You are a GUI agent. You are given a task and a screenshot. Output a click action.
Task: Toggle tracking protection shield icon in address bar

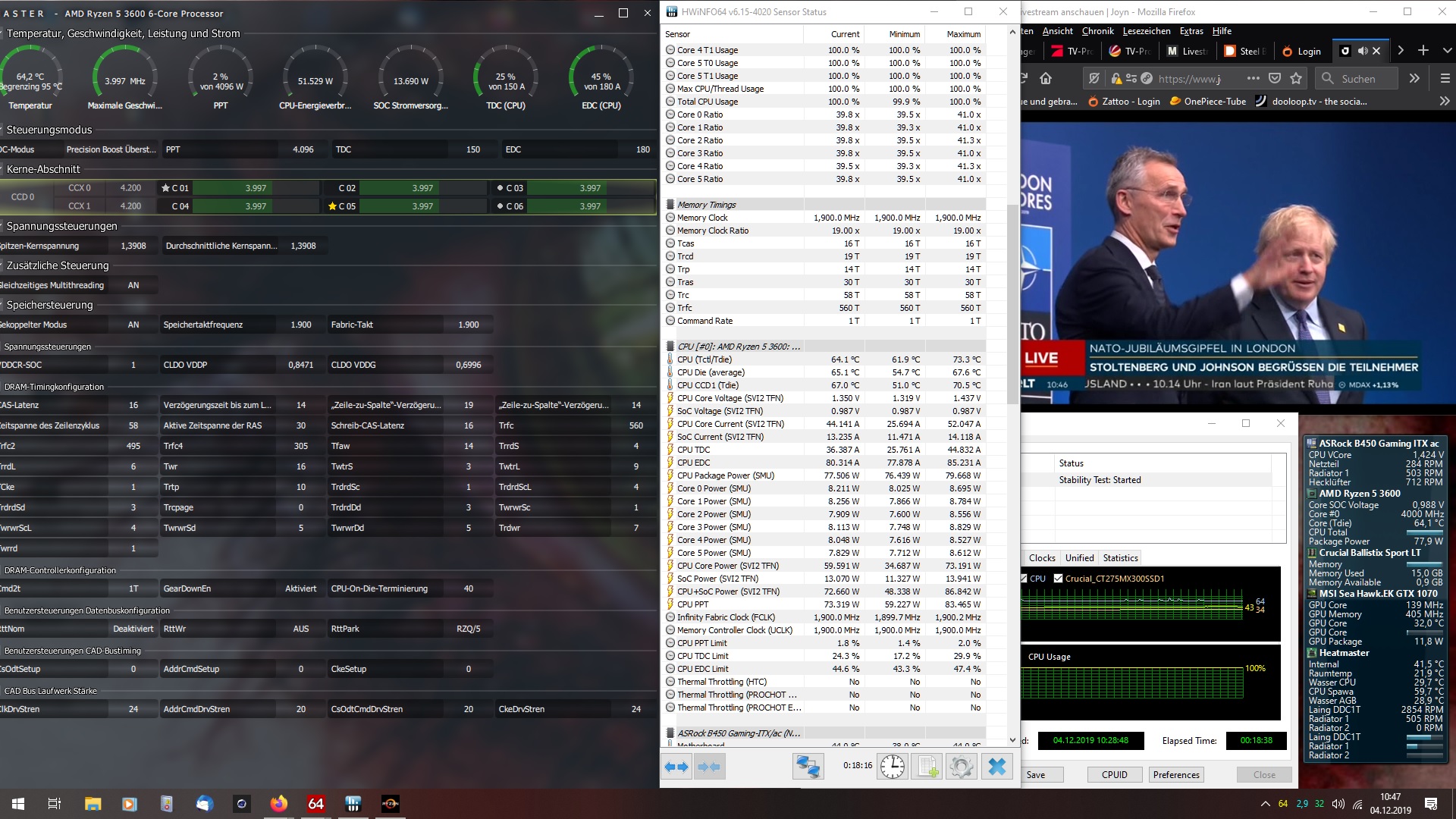pos(1094,78)
